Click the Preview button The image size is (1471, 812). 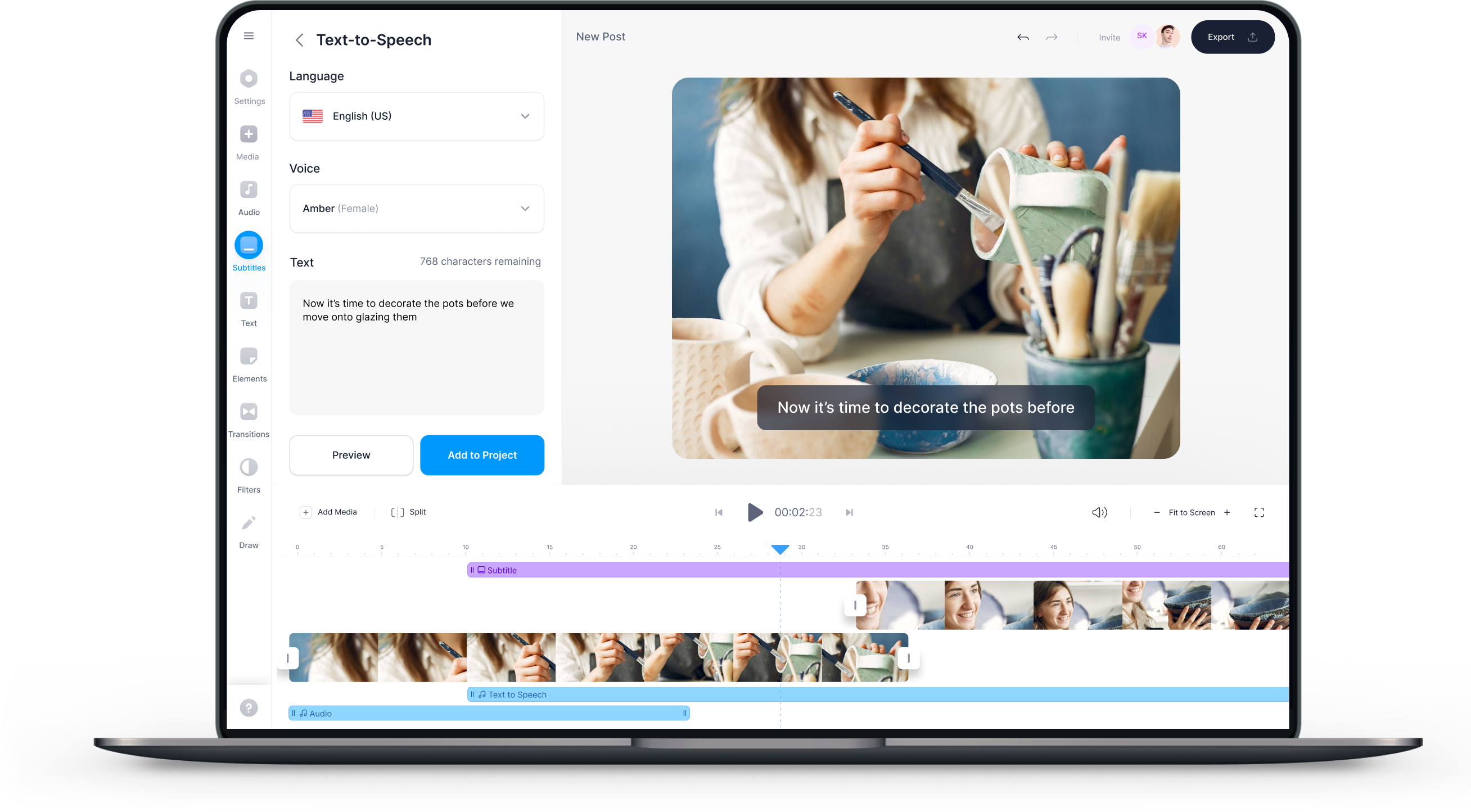pyautogui.click(x=352, y=455)
